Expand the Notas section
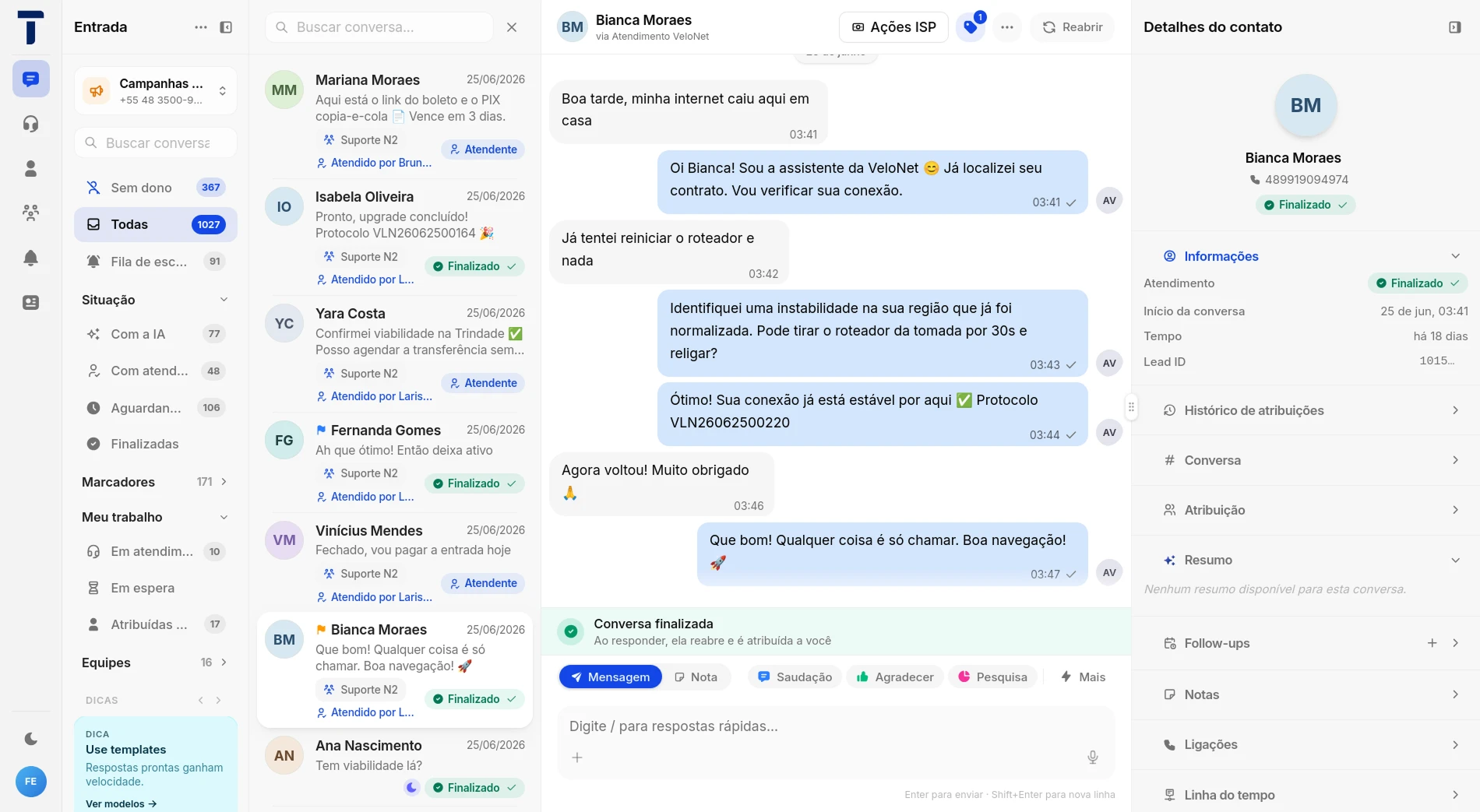Viewport: 1480px width, 812px height. [1306, 694]
